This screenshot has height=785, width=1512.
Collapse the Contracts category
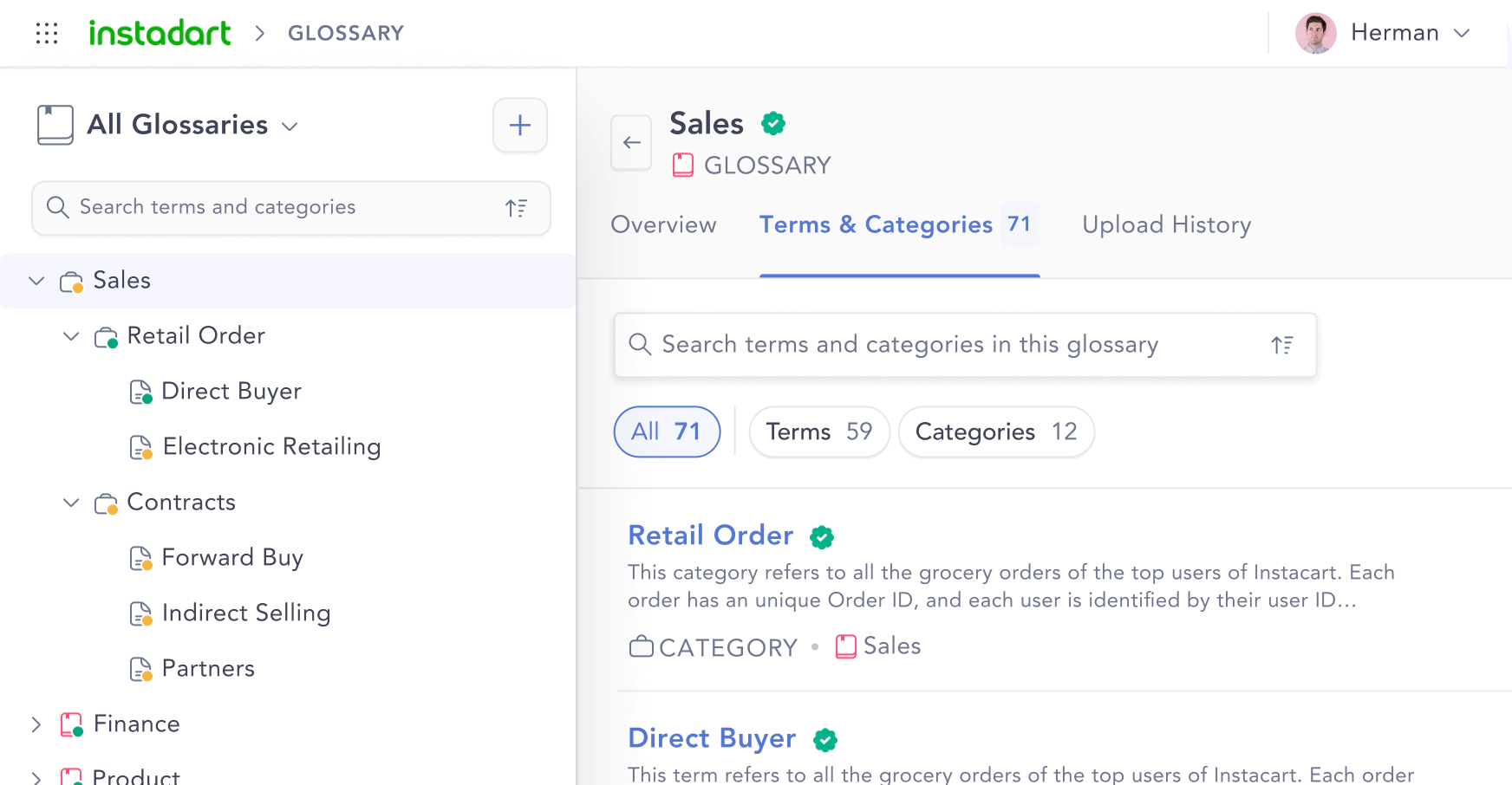71,503
